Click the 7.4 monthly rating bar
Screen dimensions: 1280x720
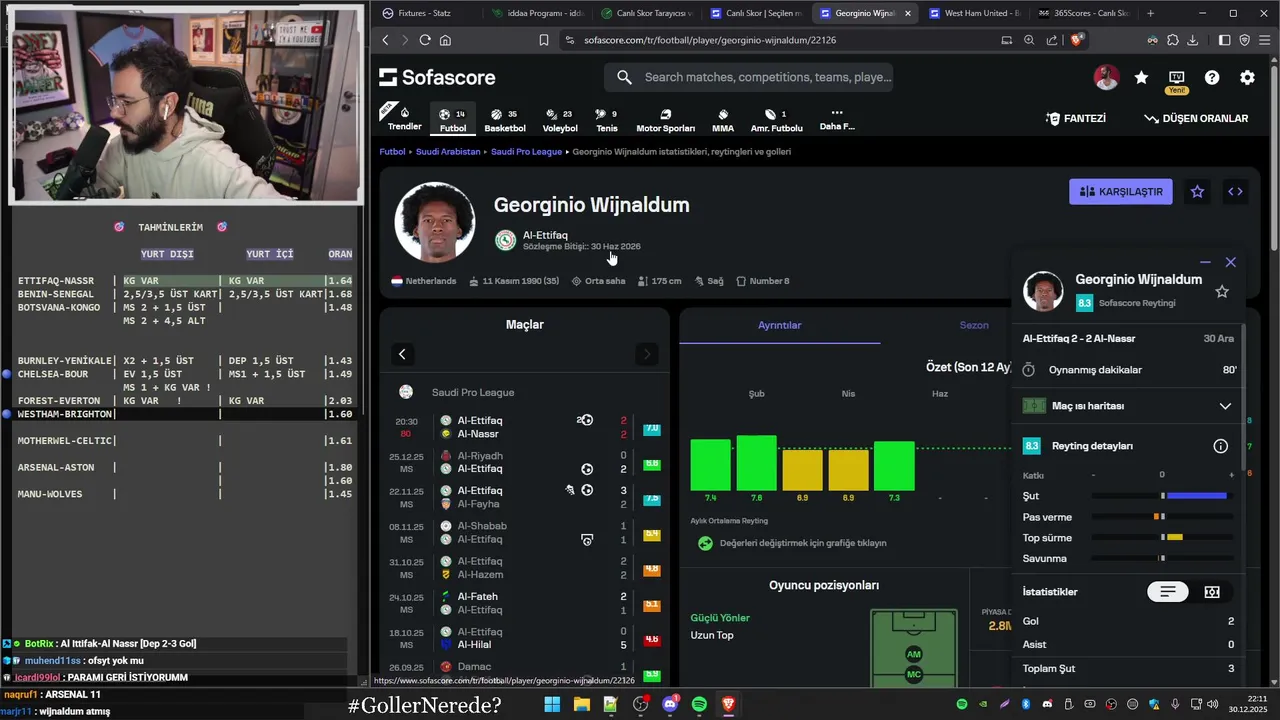point(710,465)
